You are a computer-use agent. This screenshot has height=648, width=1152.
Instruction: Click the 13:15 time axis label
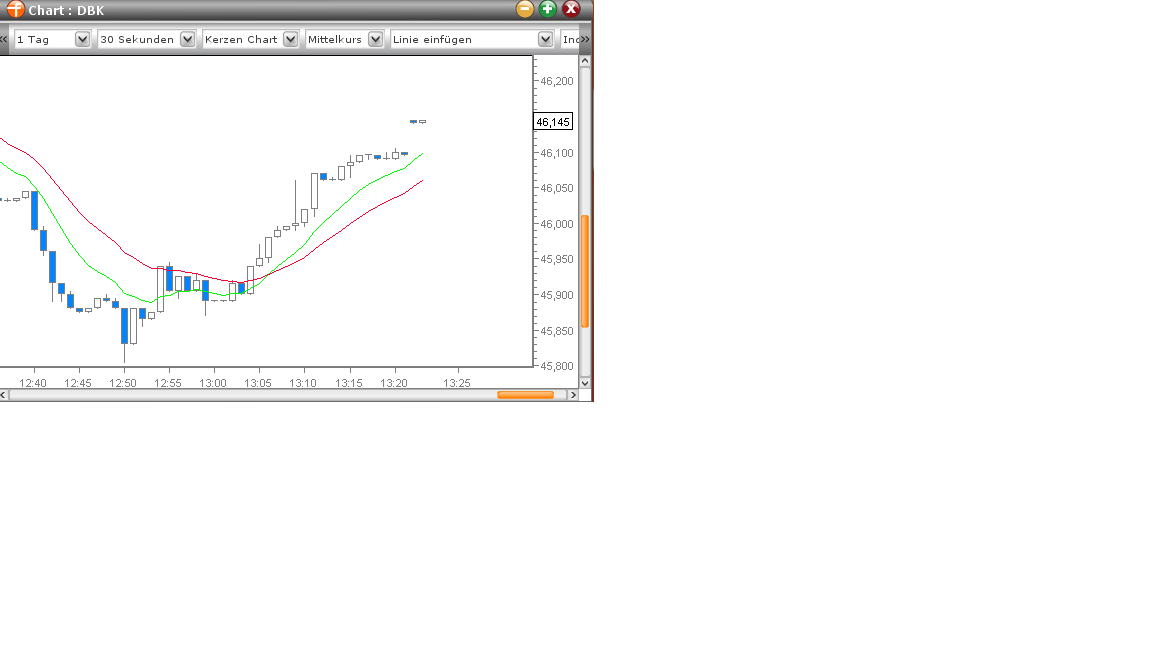tap(349, 383)
